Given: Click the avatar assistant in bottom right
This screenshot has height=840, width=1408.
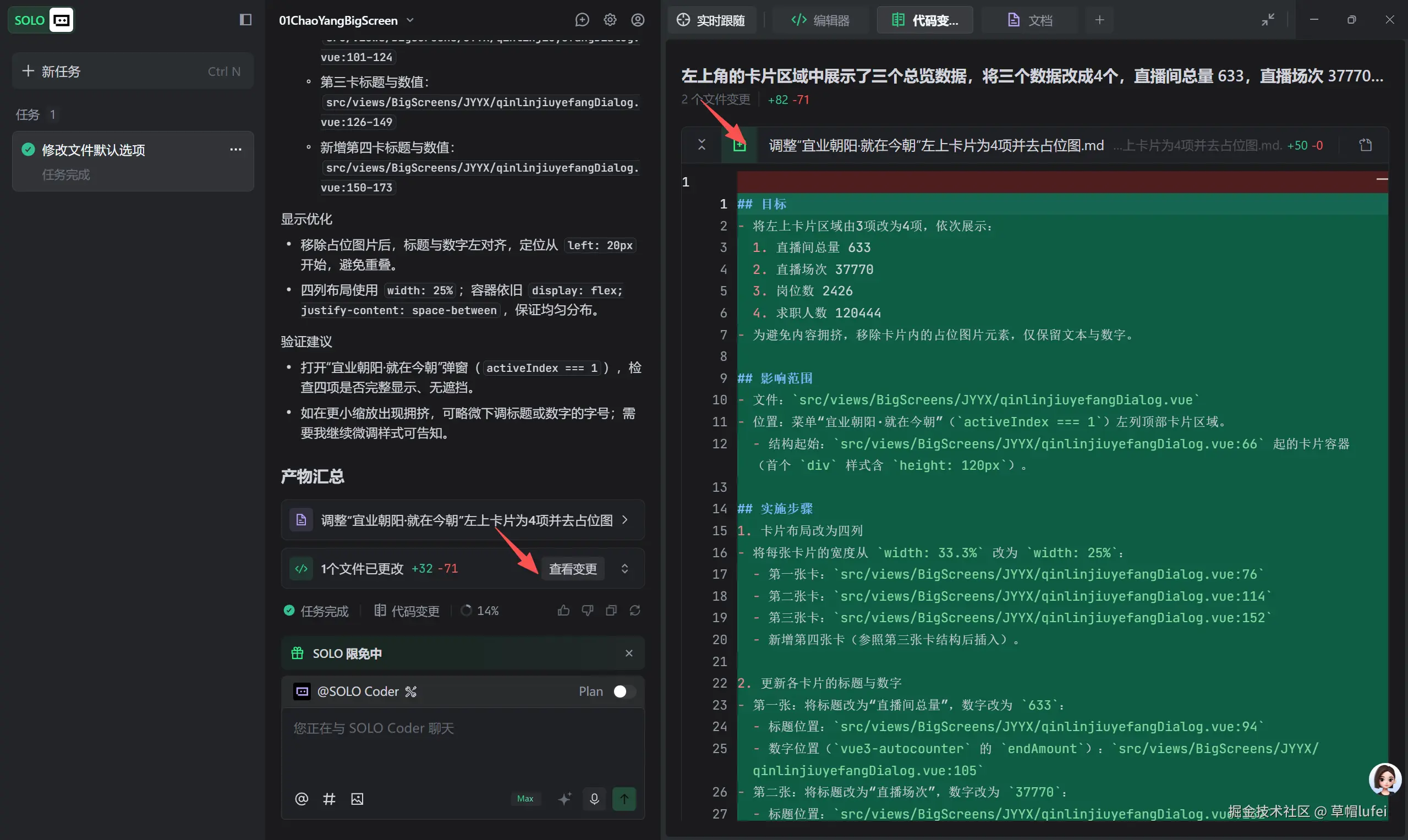Looking at the screenshot, I should click(x=1384, y=779).
